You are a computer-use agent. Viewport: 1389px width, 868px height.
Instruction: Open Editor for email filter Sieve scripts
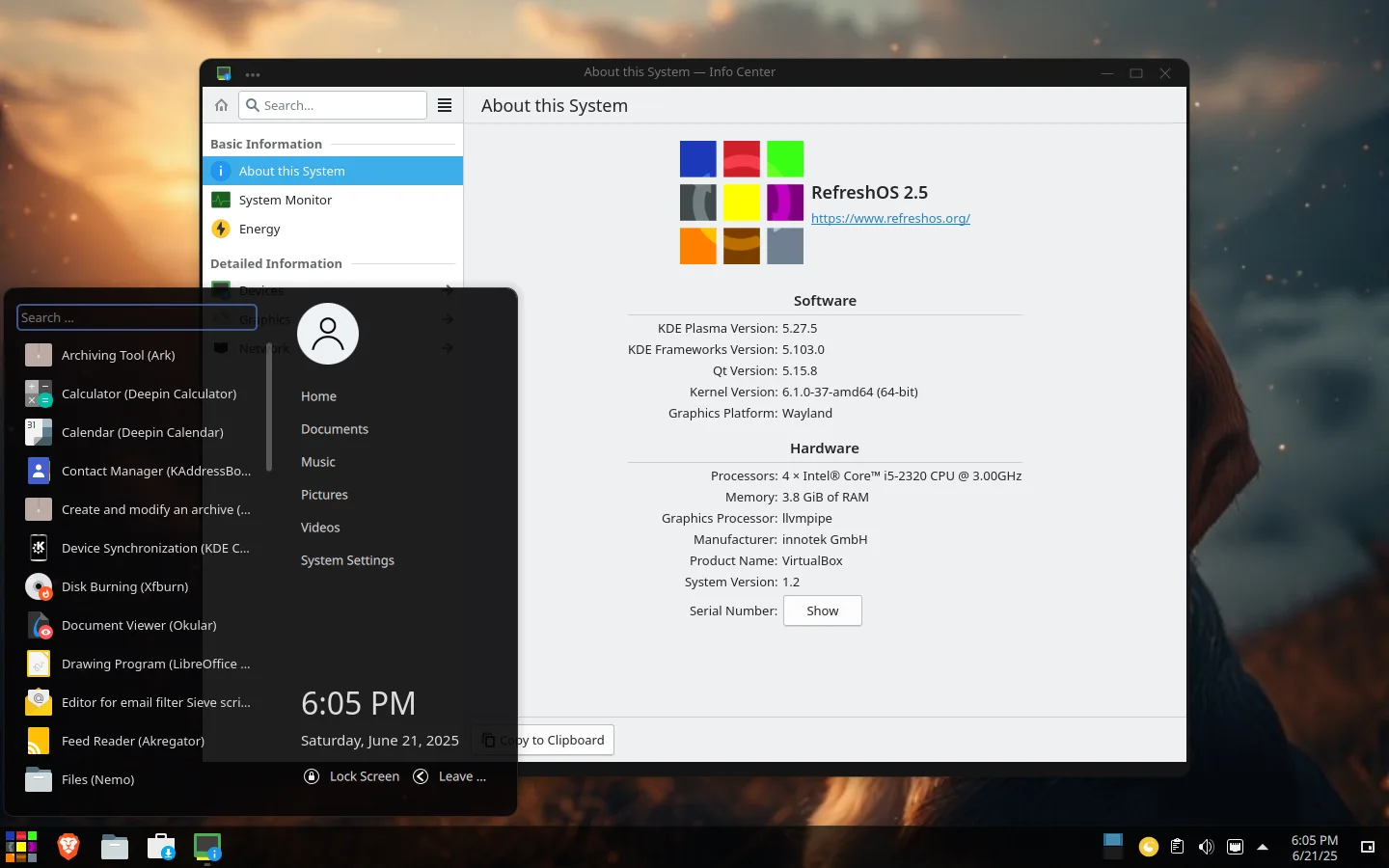tap(137, 702)
